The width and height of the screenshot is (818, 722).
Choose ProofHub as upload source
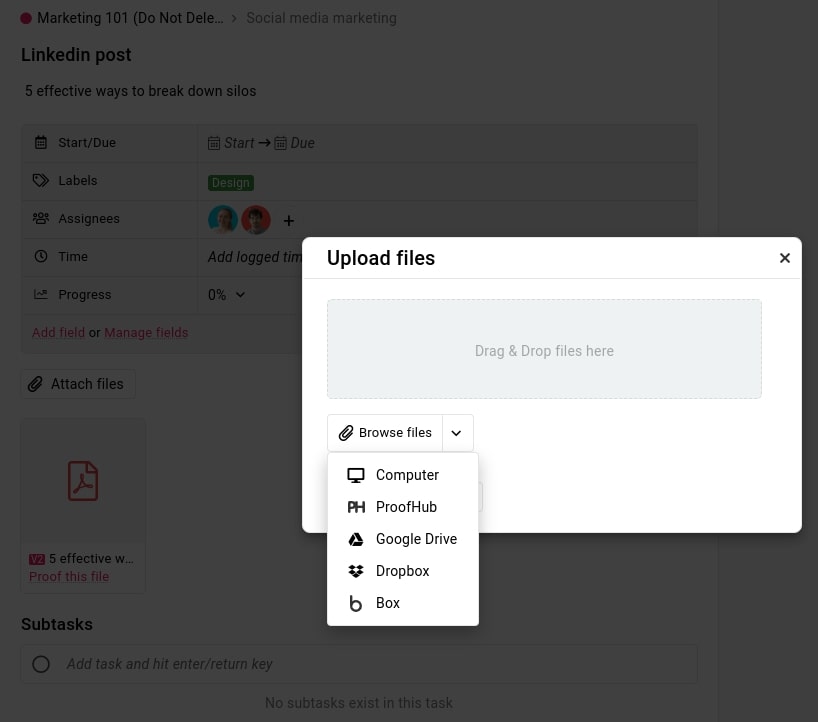click(x=402, y=507)
